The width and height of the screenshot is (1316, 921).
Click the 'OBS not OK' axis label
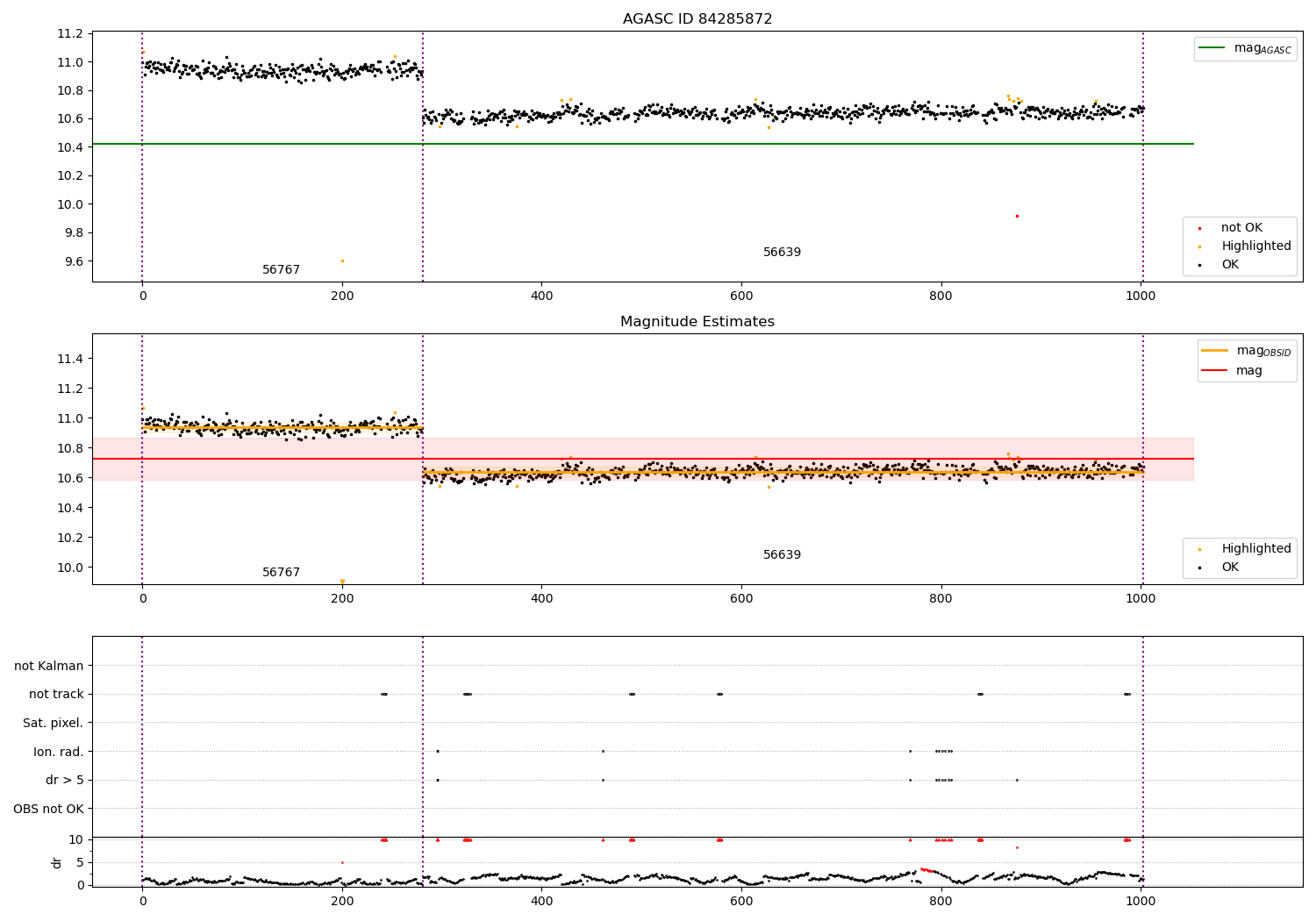[x=48, y=809]
